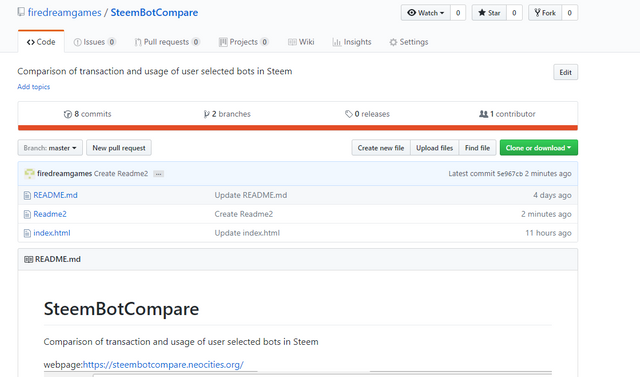Click the file icon beside README.md

[27, 195]
